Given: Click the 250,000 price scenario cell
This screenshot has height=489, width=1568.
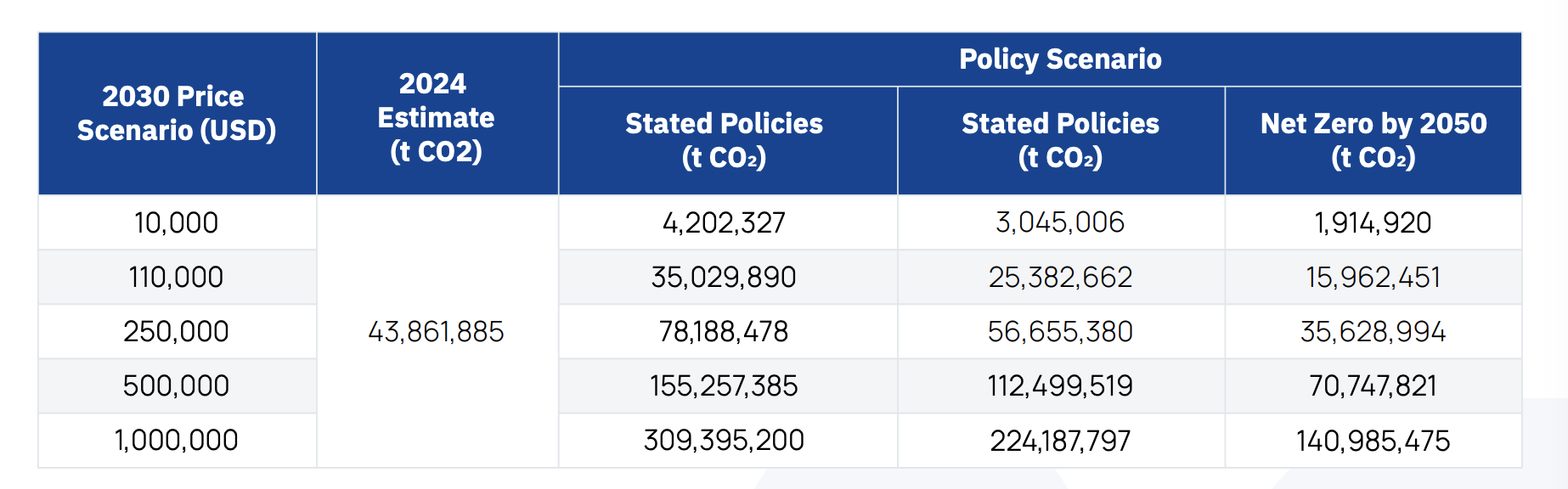Looking at the screenshot, I should (177, 331).
